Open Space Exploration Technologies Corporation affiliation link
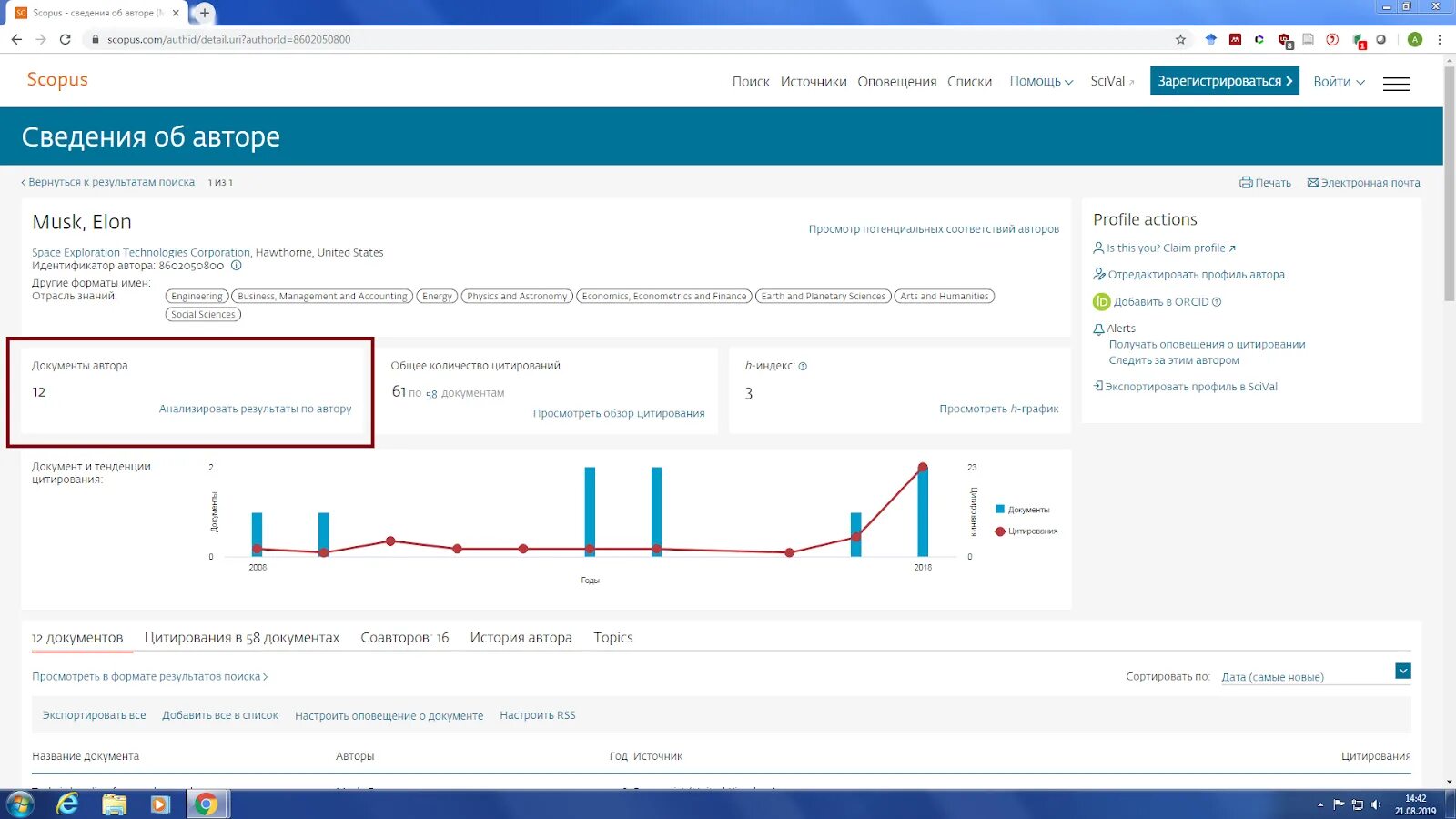Image resolution: width=1456 pixels, height=819 pixels. tap(141, 253)
